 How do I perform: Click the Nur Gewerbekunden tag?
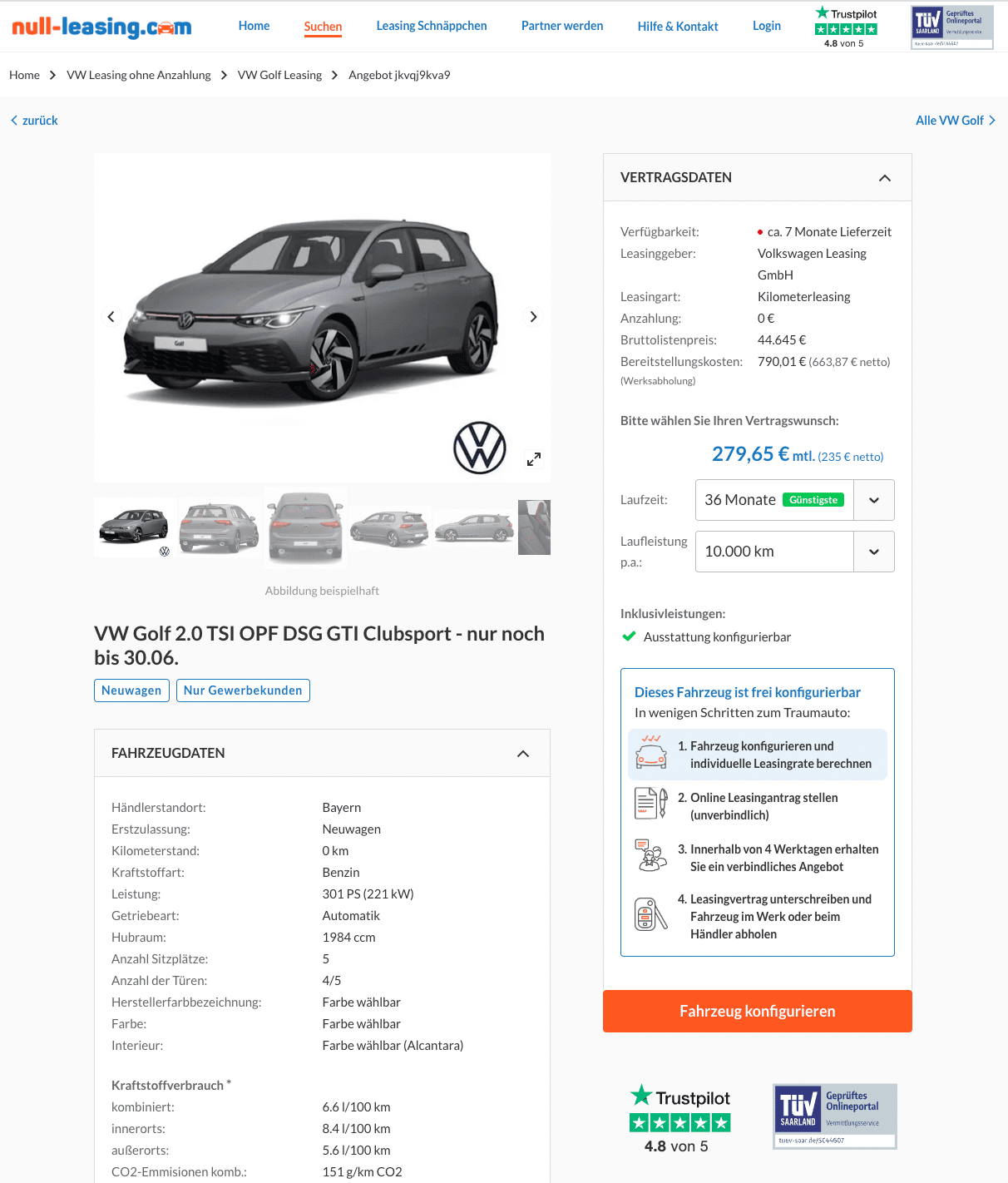[243, 690]
